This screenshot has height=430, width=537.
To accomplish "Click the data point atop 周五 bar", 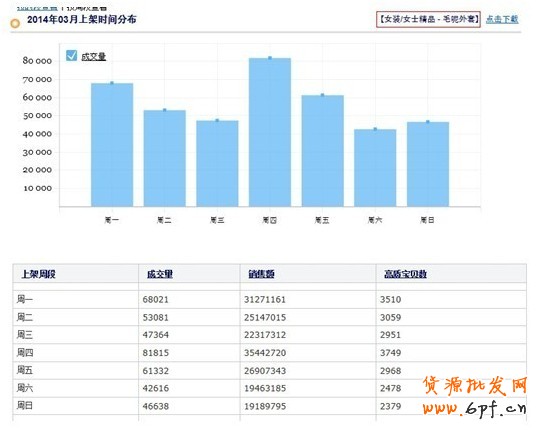I will coord(323,95).
